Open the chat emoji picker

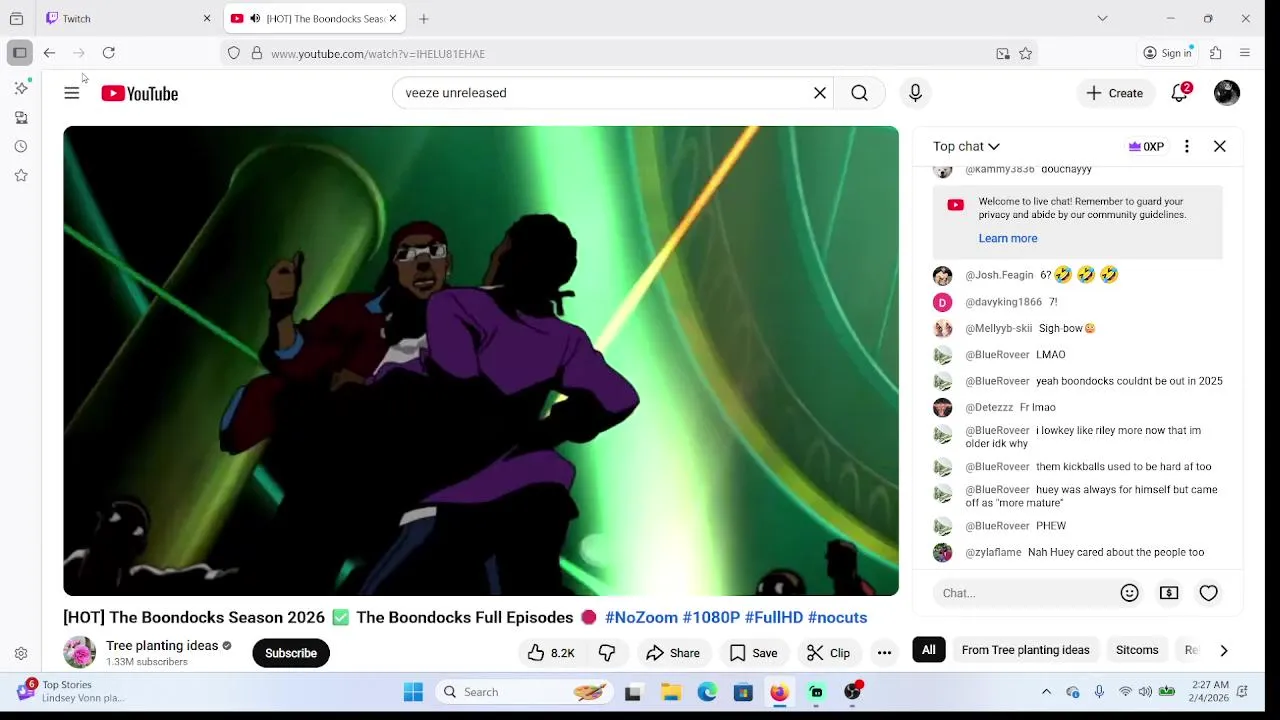[x=1130, y=593]
